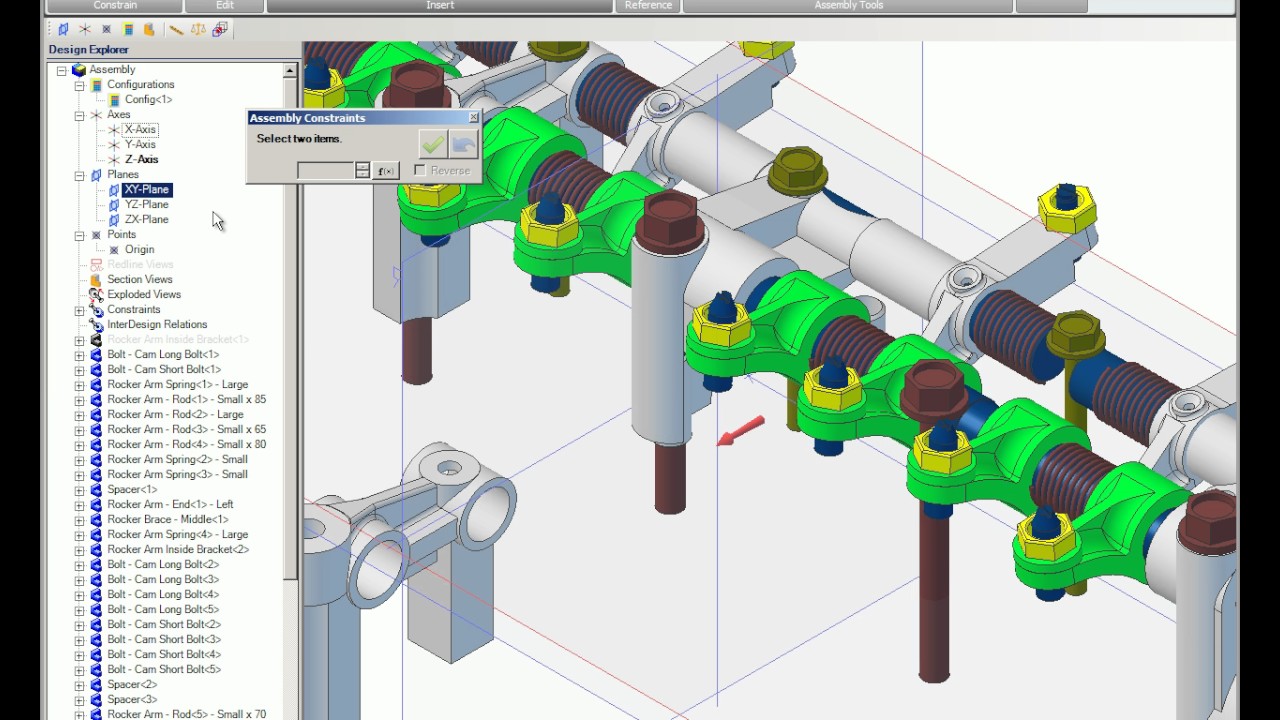Collapse the Planes node
Screen dimensions: 1280x720
pos(80,175)
